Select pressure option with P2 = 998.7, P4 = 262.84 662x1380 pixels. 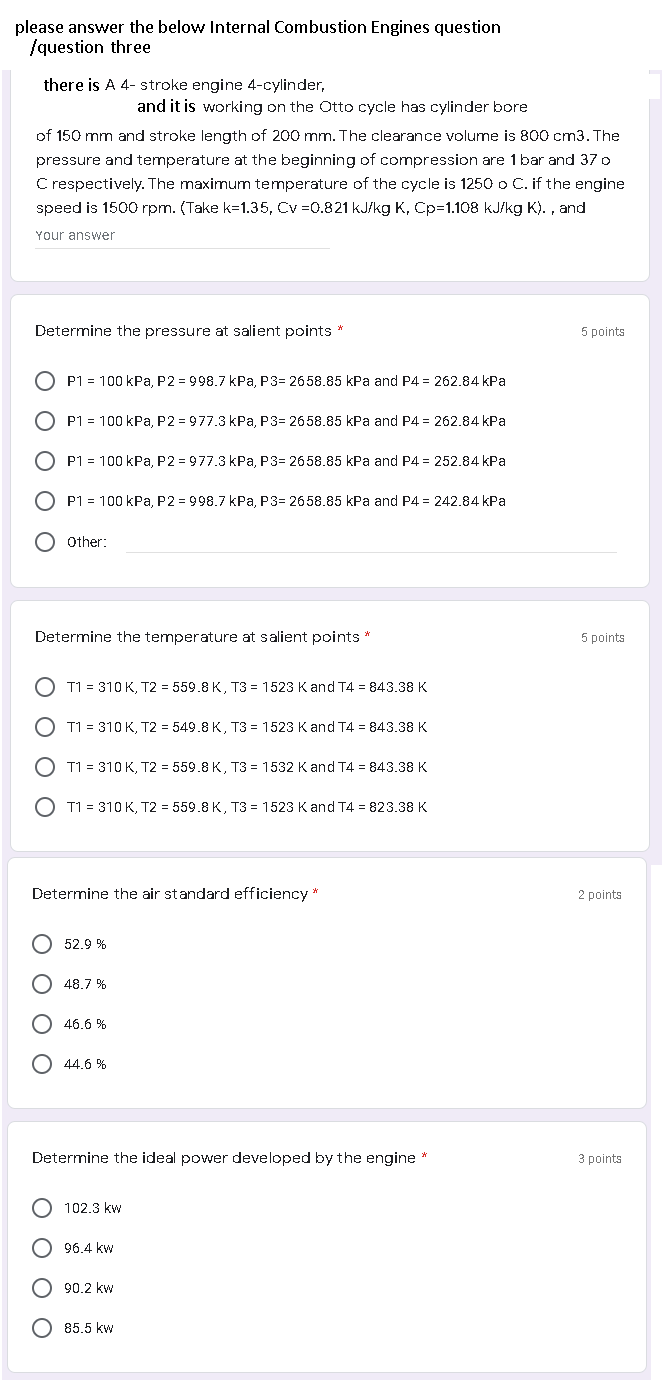pos(45,381)
